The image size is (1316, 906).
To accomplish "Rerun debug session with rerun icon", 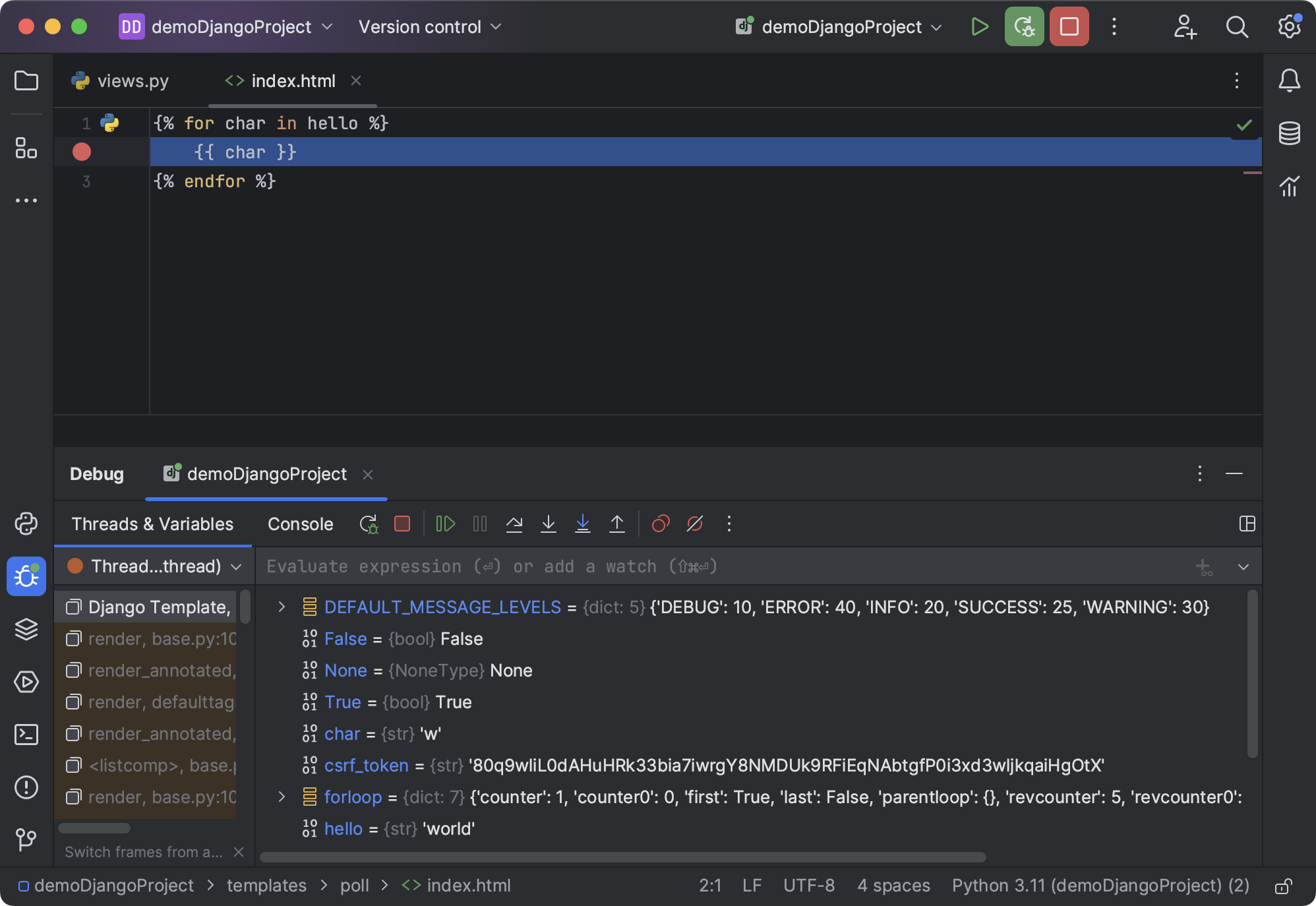I will pyautogui.click(x=369, y=524).
